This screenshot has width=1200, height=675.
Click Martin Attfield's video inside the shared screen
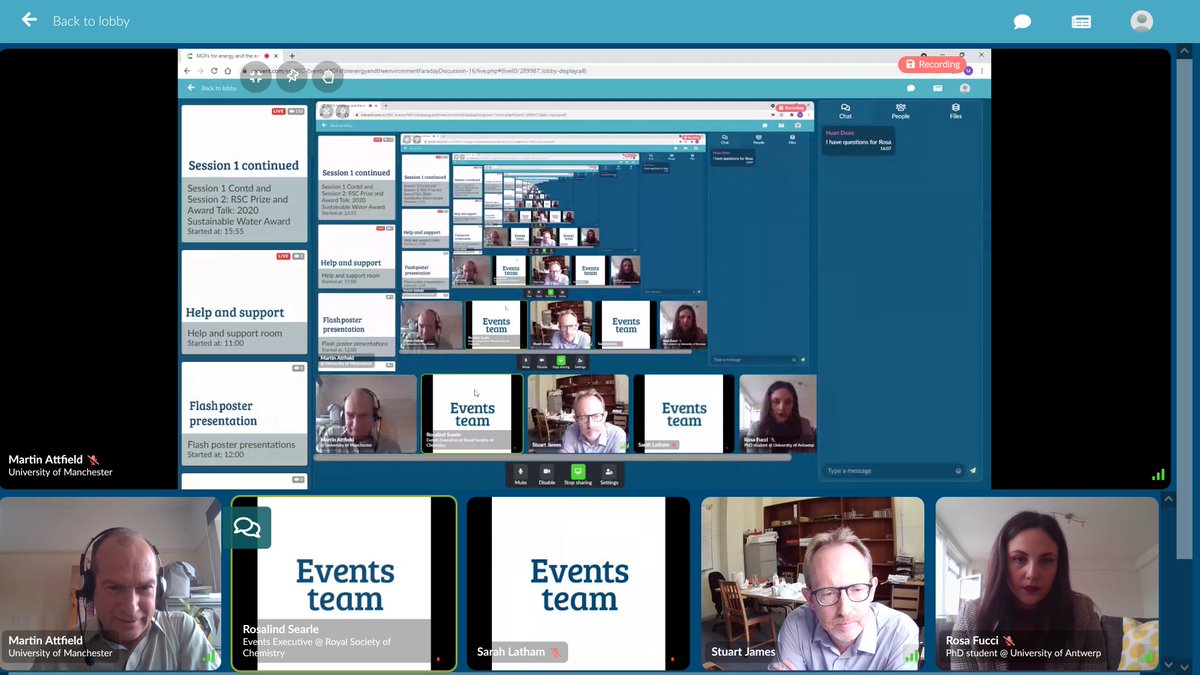pyautogui.click(x=366, y=414)
